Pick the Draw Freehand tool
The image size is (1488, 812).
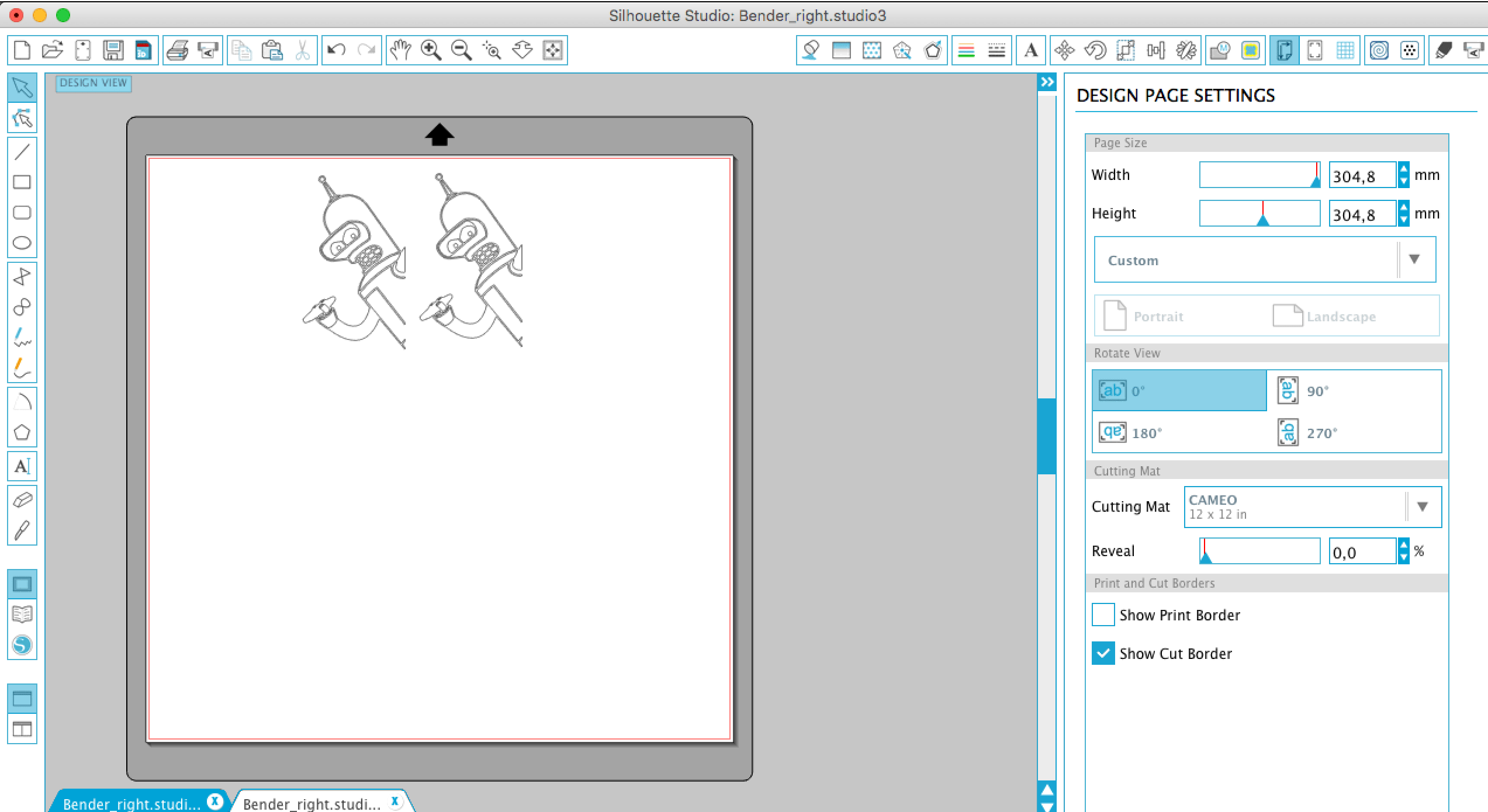click(x=22, y=338)
